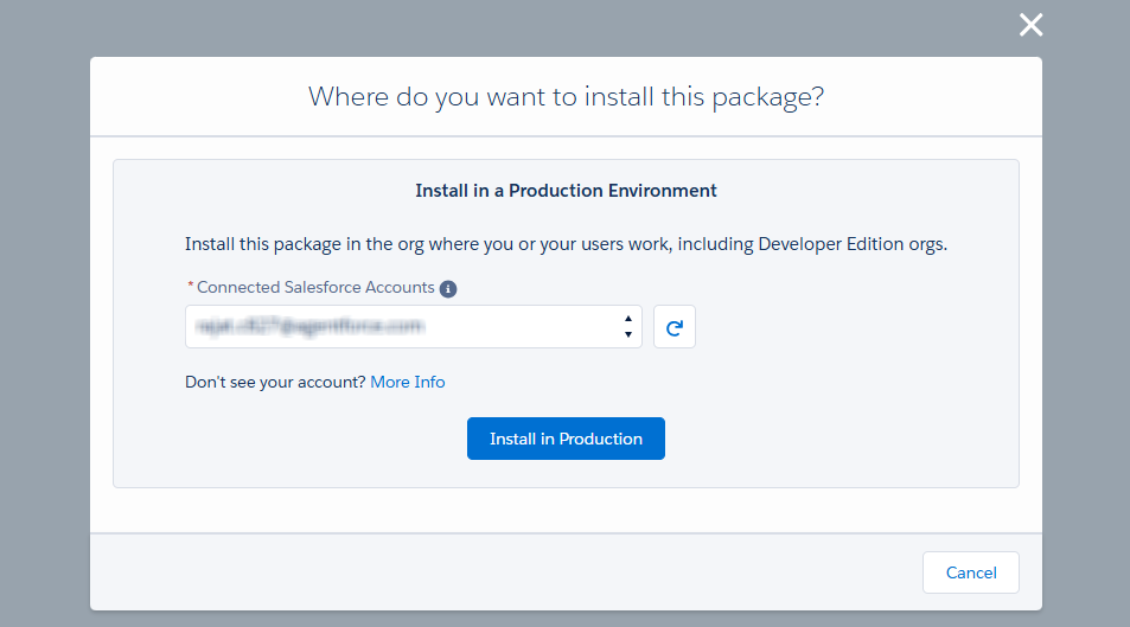This screenshot has height=627, width=1130.
Task: Click the empty footer area left of Cancel
Action: click(500, 573)
